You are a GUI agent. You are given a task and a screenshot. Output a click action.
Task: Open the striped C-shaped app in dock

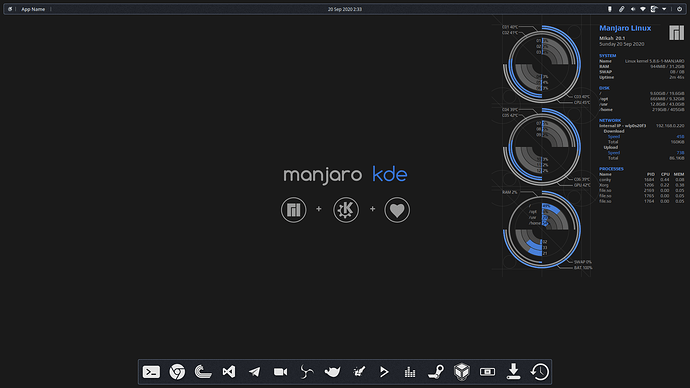[203, 372]
